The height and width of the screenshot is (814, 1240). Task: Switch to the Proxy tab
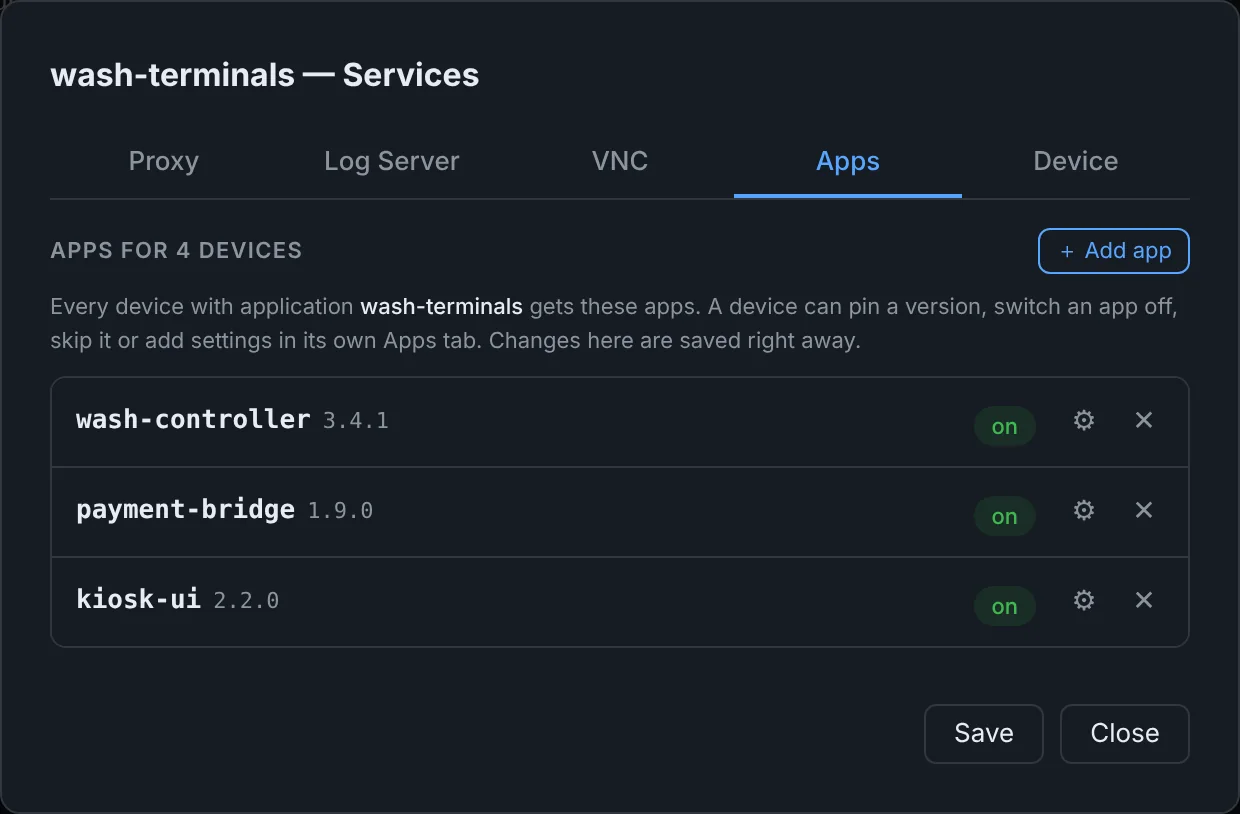[x=164, y=162]
